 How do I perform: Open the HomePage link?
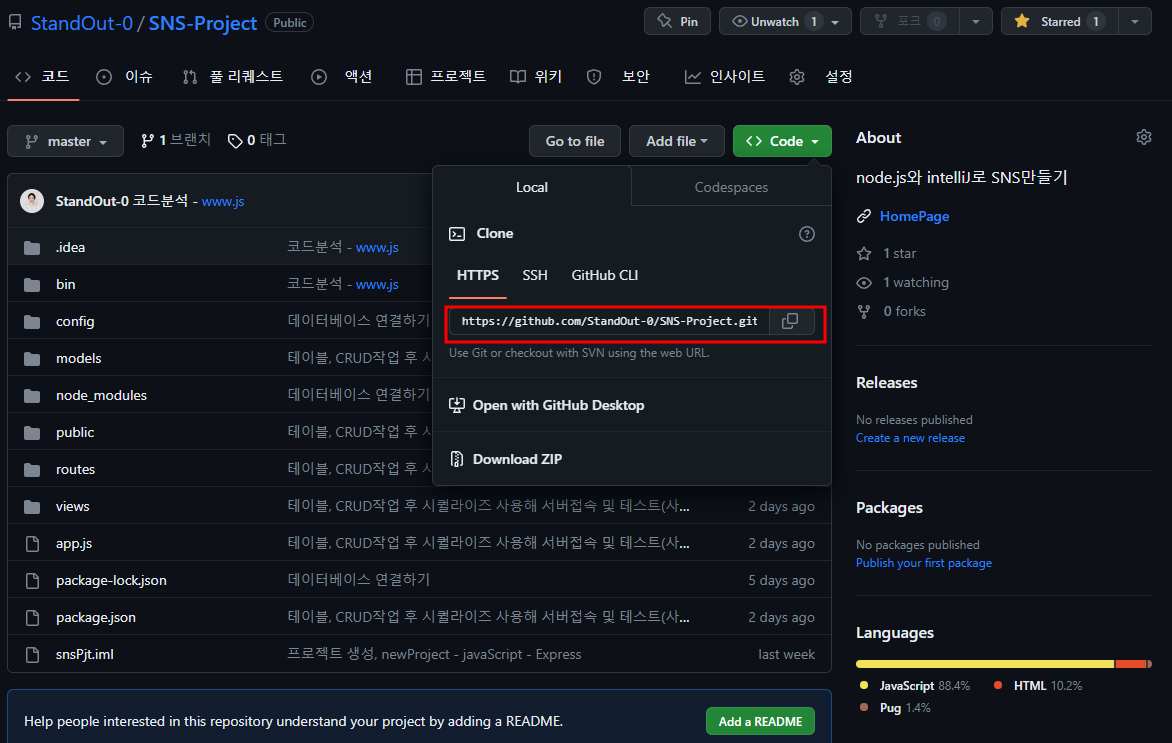914,216
